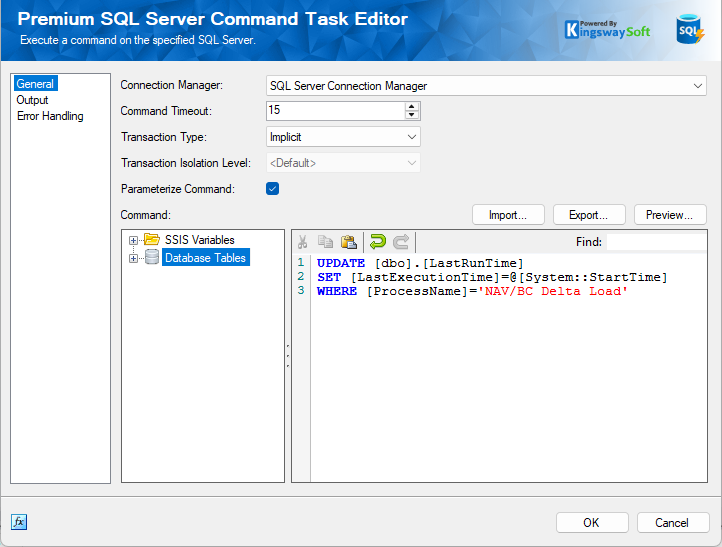Click the Command Timeout value field
Screen dimensions: 722x547
[x=336, y=111]
